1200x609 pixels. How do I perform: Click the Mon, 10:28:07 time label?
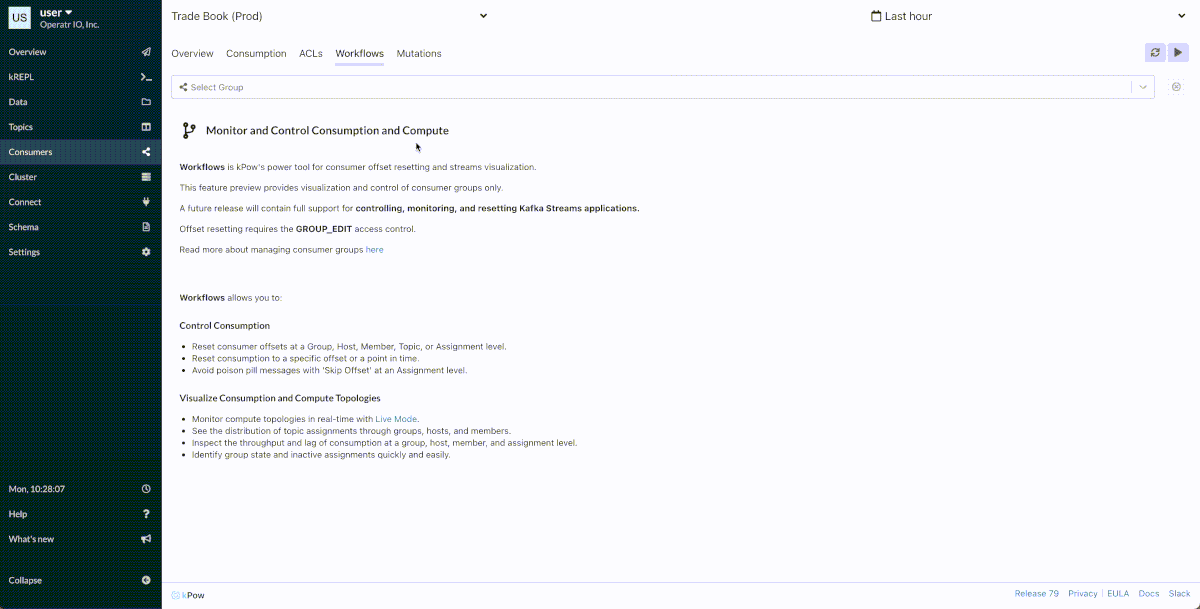pos(36,489)
